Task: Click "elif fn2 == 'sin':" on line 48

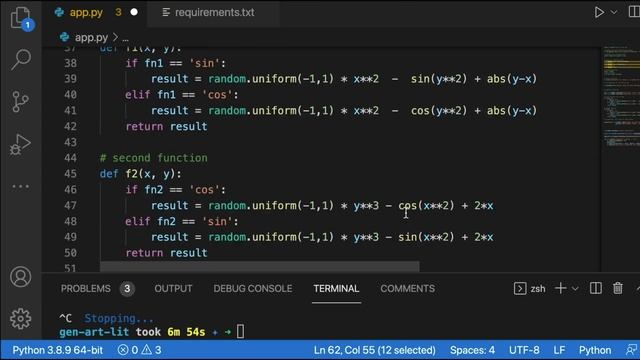Action: pyautogui.click(x=182, y=221)
